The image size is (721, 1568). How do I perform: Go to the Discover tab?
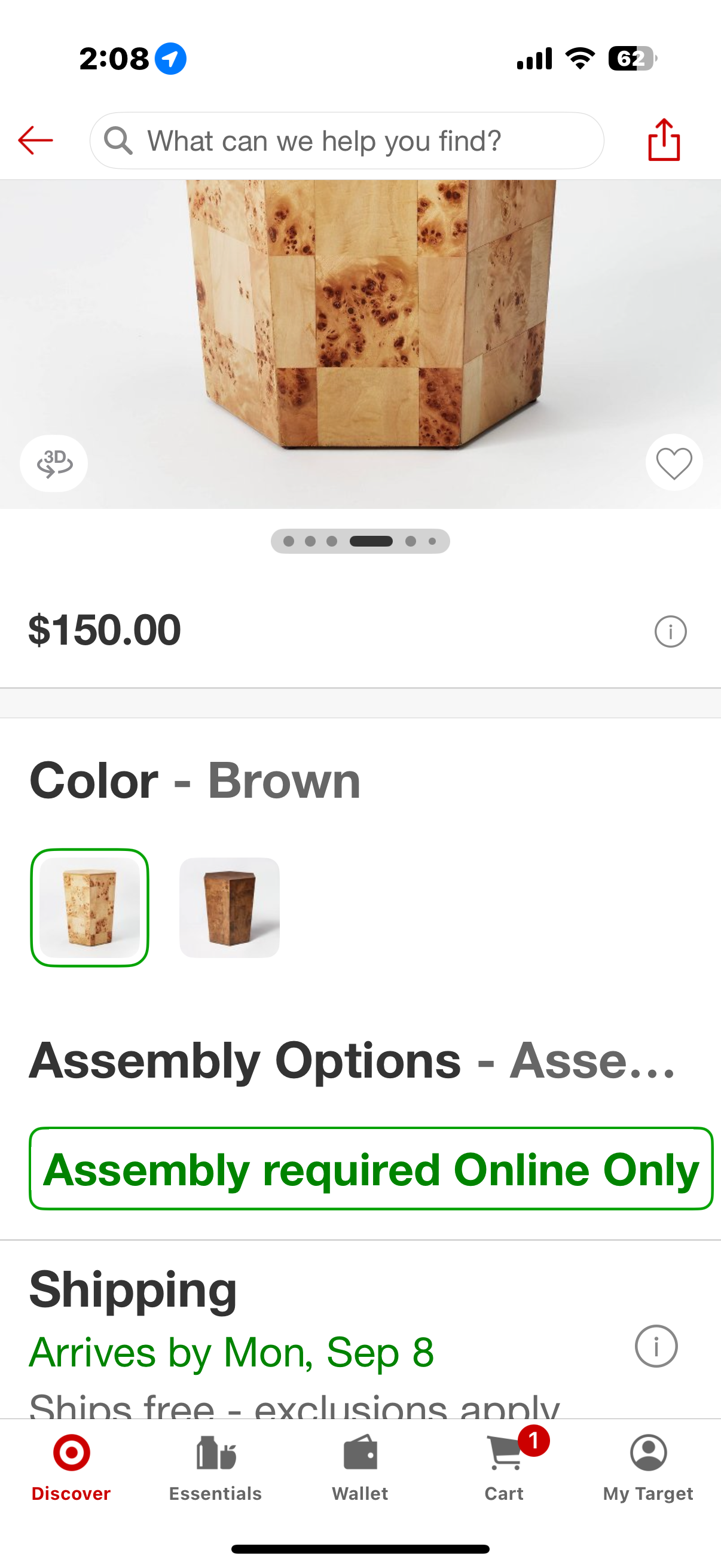pos(71,1468)
